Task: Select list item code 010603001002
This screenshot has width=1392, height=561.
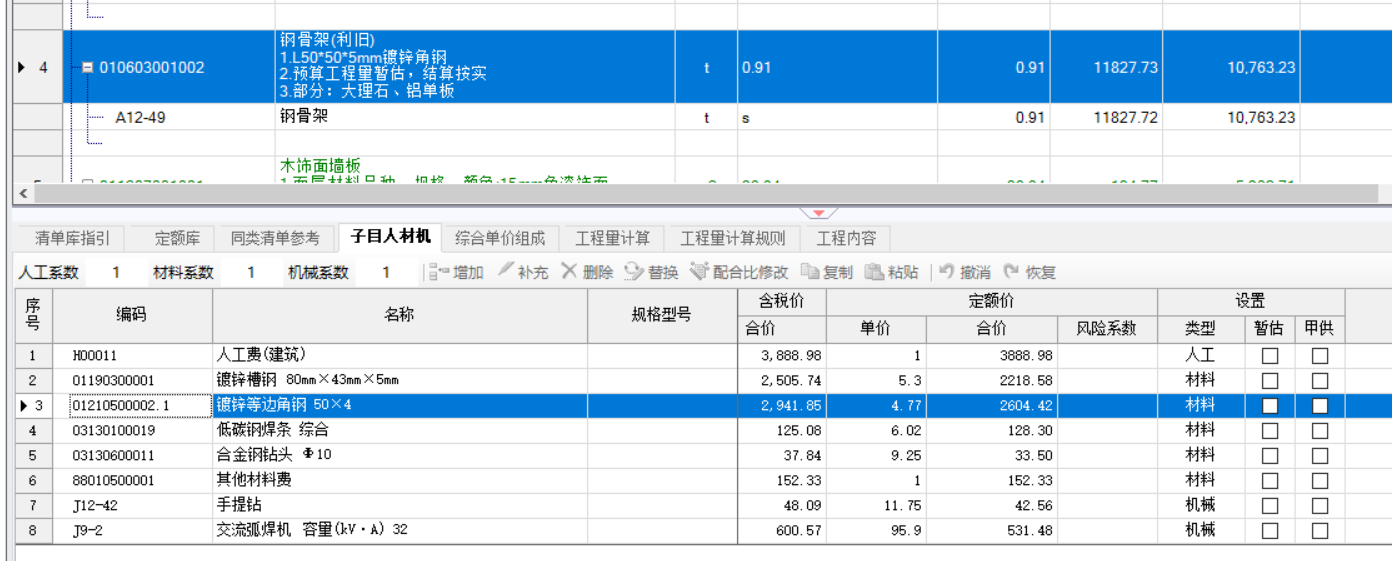Action: 152,68
